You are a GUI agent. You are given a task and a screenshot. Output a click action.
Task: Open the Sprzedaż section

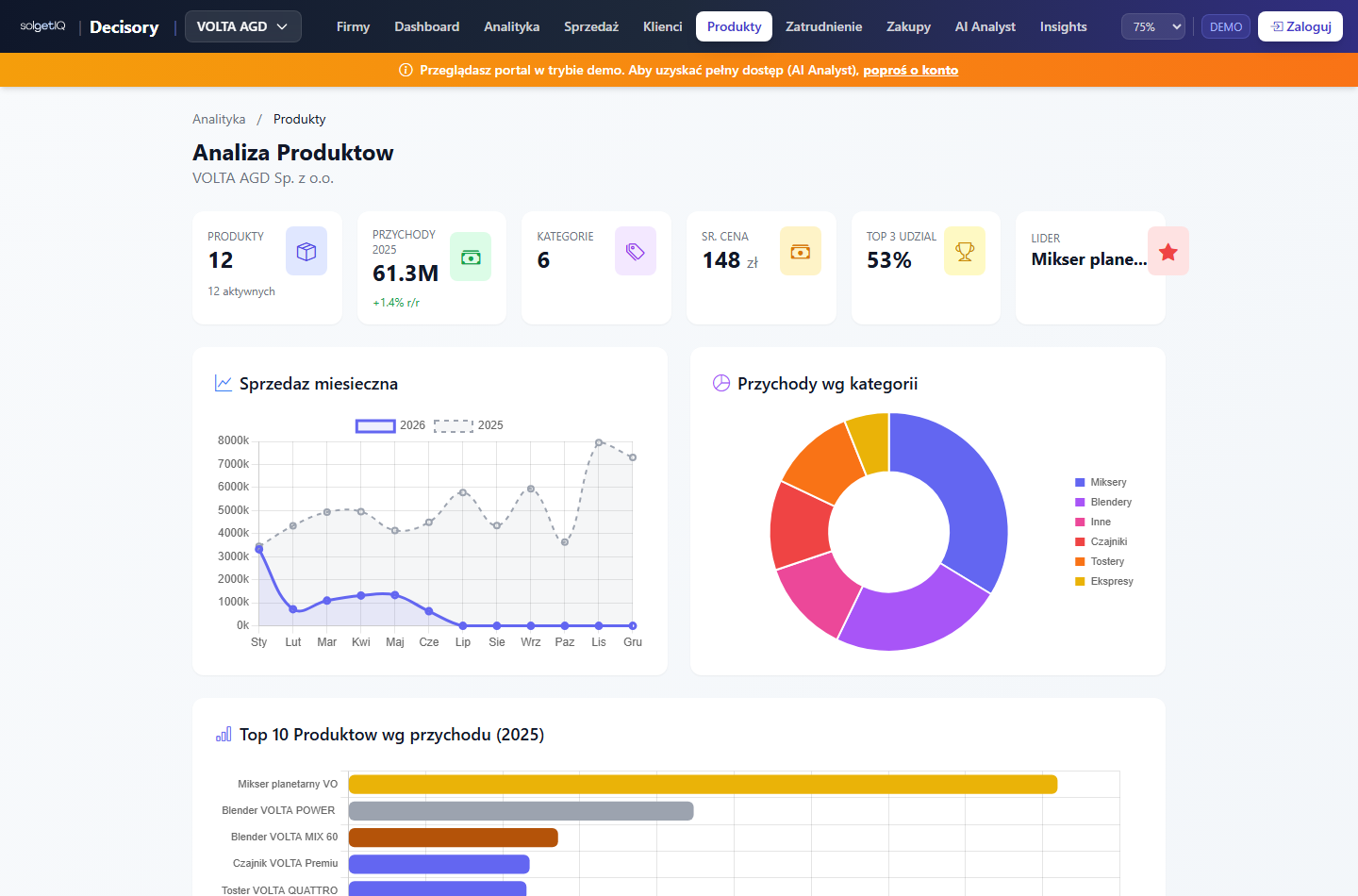[591, 26]
